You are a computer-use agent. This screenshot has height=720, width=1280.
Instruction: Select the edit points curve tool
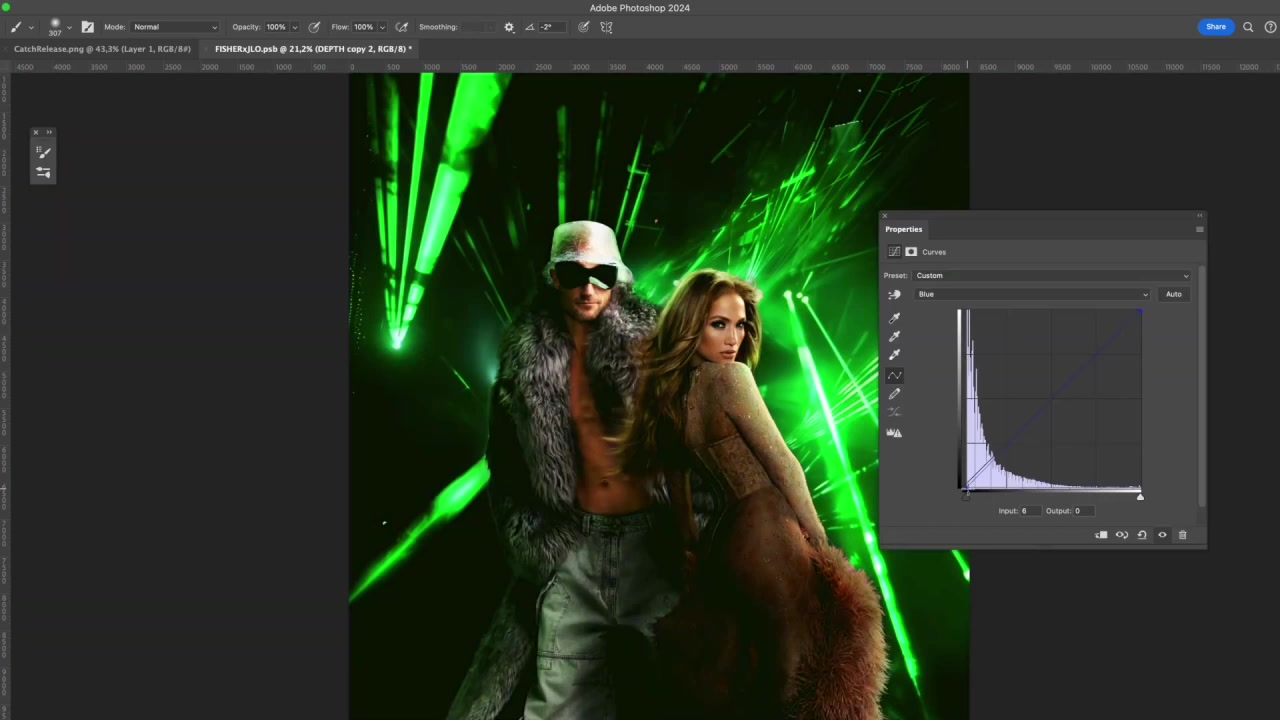pos(894,375)
